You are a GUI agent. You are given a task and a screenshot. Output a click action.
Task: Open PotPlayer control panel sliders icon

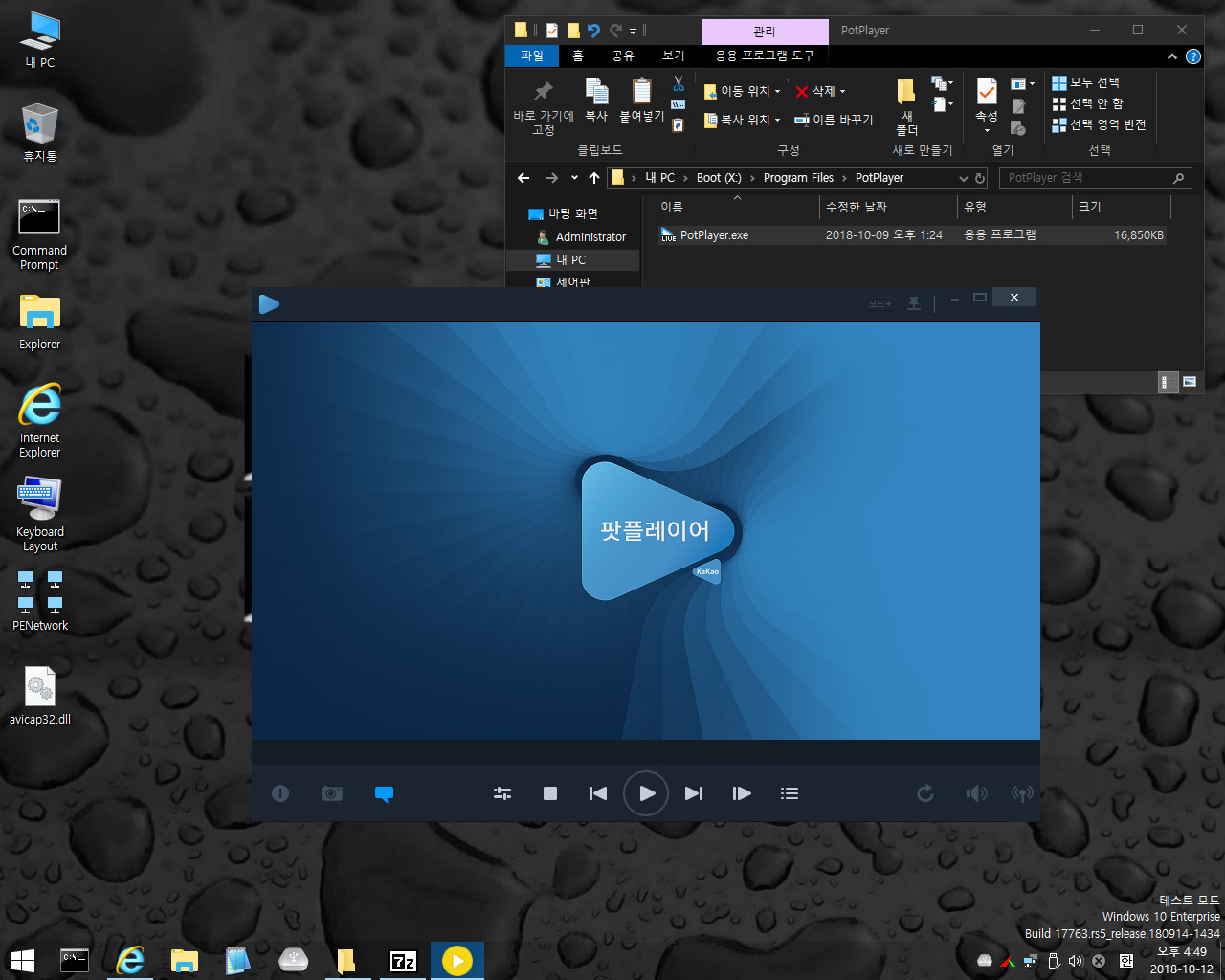tap(502, 793)
